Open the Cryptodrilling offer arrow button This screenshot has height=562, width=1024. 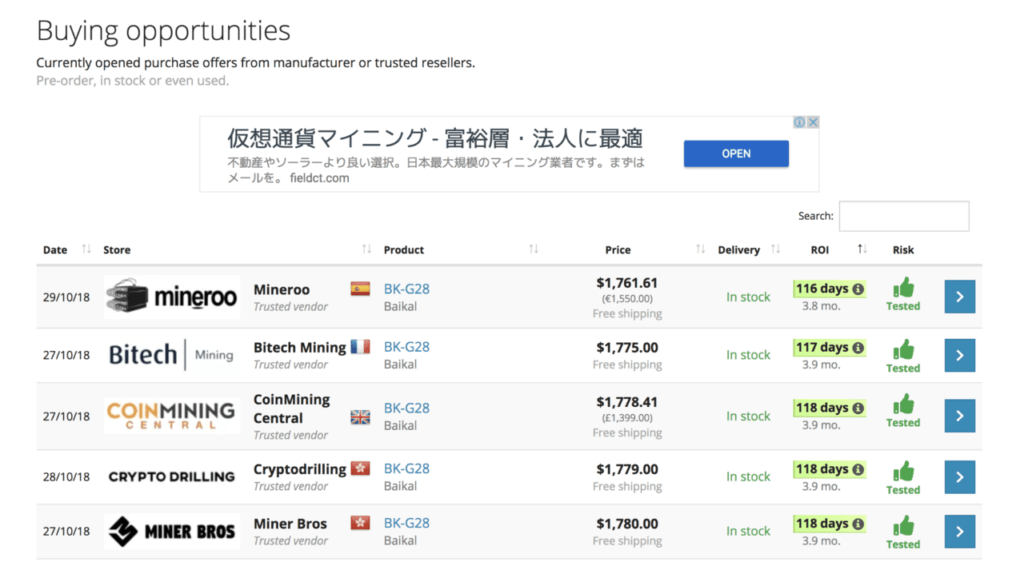[x=959, y=477]
